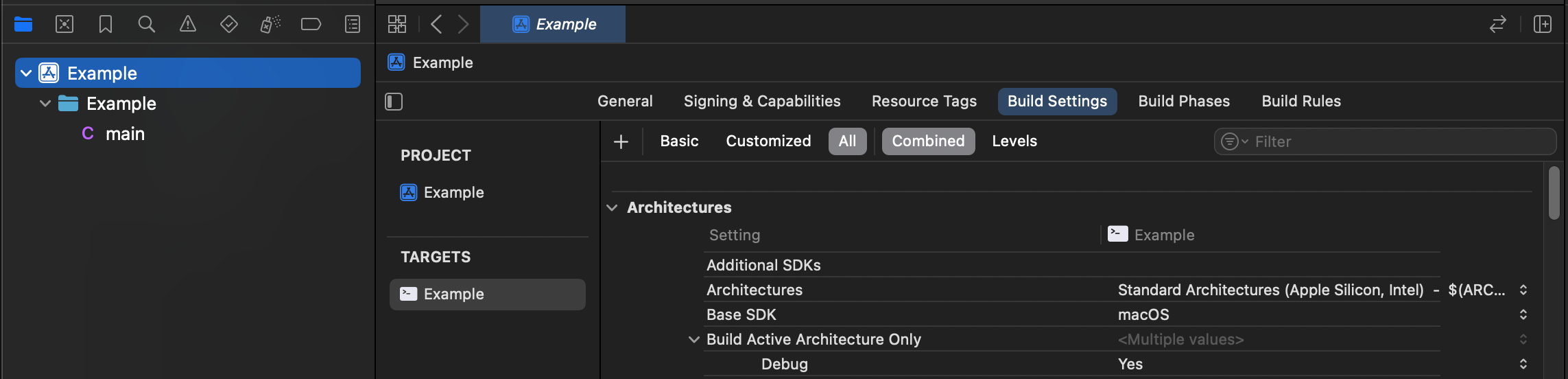Click the filter options icon in Filter field
This screenshot has width=1568, height=379.
coord(1233,141)
